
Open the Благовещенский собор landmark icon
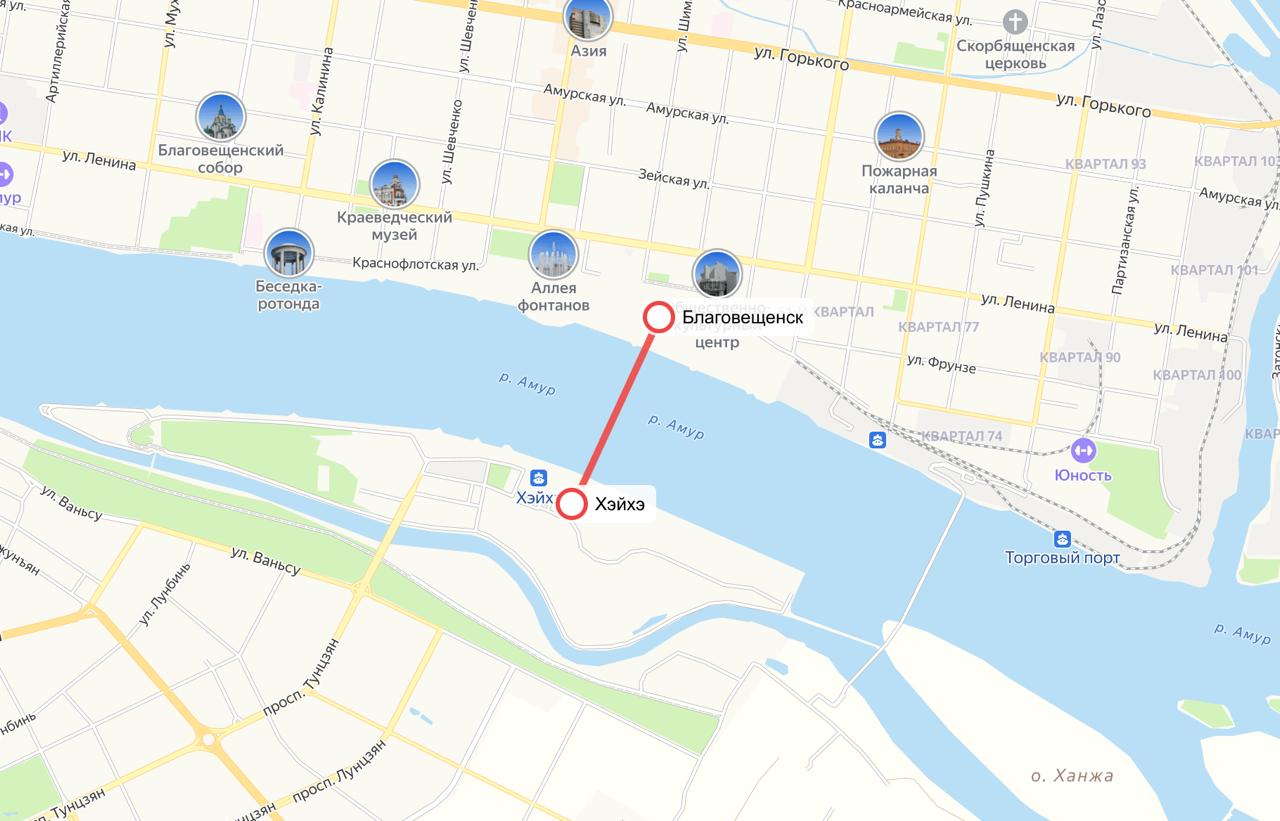[x=221, y=117]
